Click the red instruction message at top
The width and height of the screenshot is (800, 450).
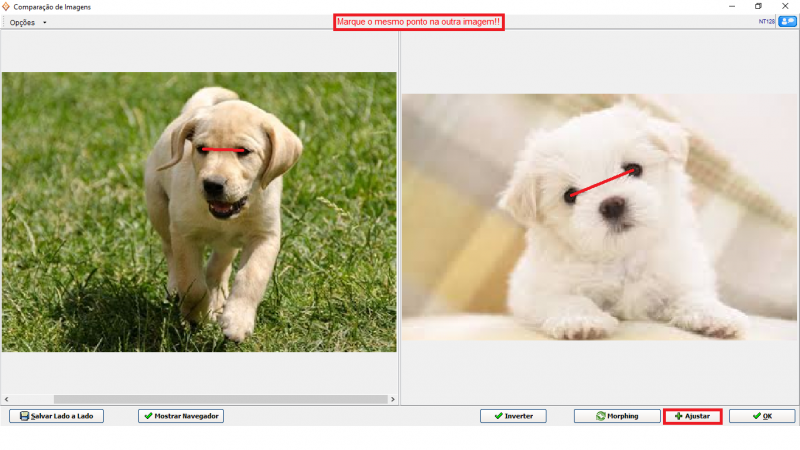point(418,22)
